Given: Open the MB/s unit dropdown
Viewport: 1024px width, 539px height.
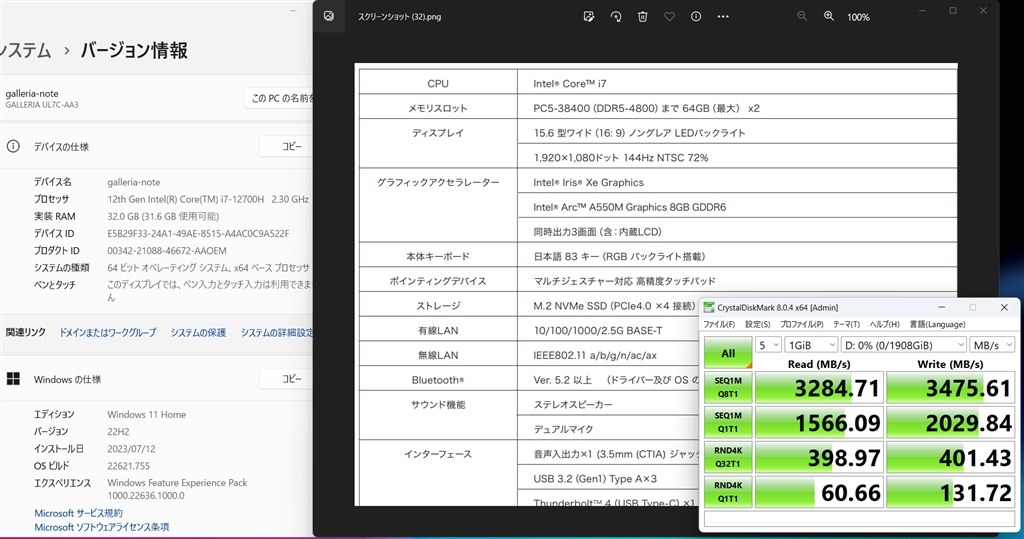Looking at the screenshot, I should [992, 345].
